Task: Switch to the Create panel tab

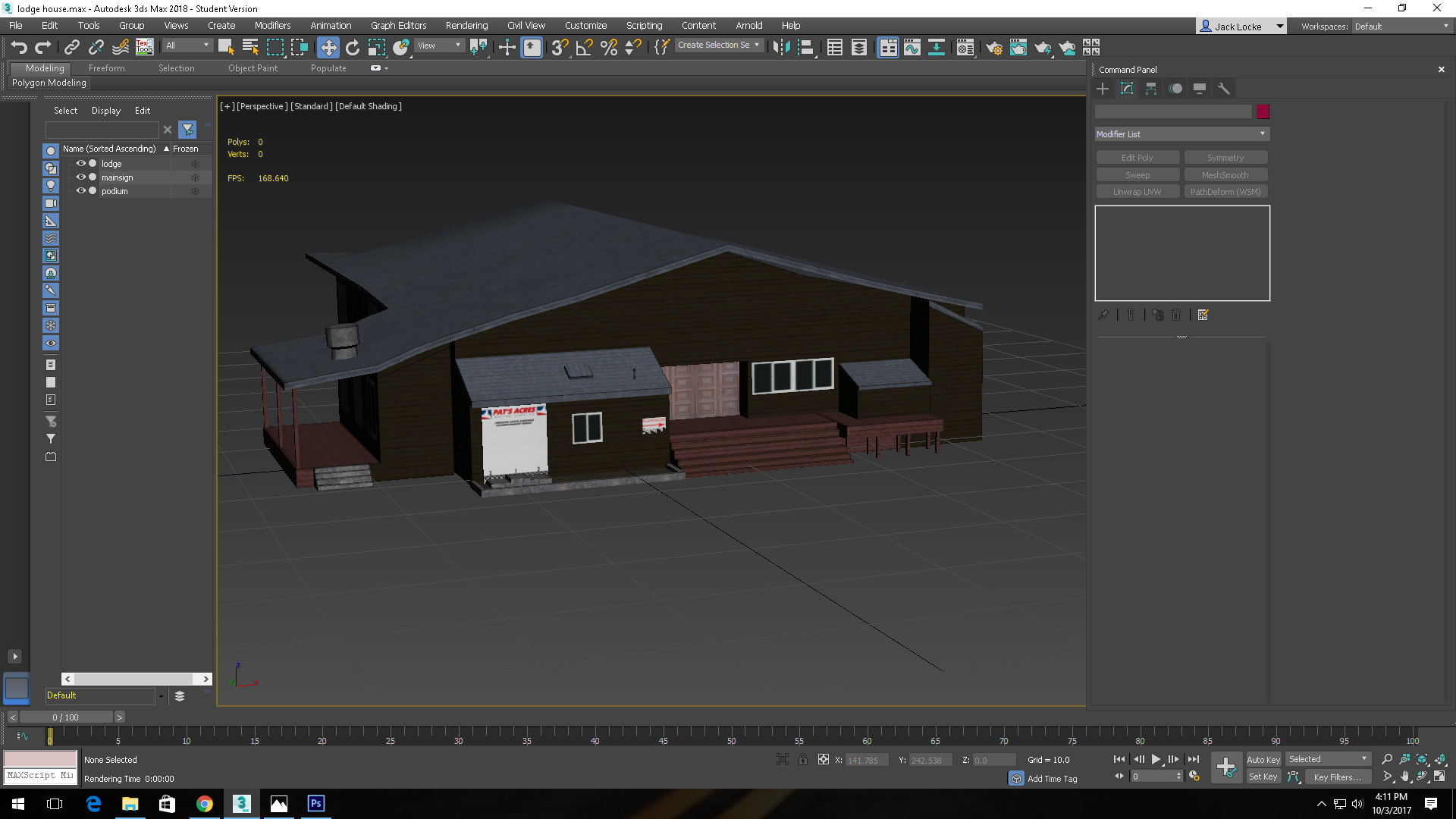Action: [1103, 89]
